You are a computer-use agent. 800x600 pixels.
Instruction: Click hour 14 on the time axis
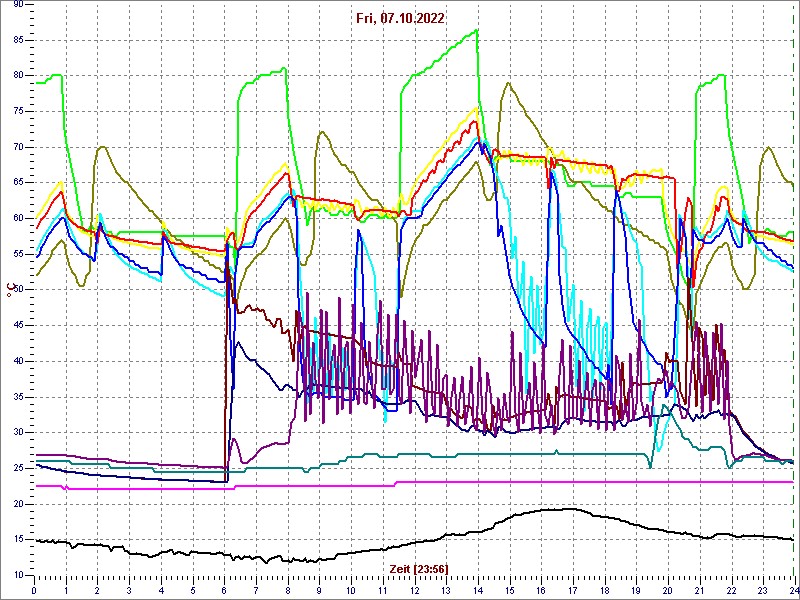pyautogui.click(x=478, y=590)
